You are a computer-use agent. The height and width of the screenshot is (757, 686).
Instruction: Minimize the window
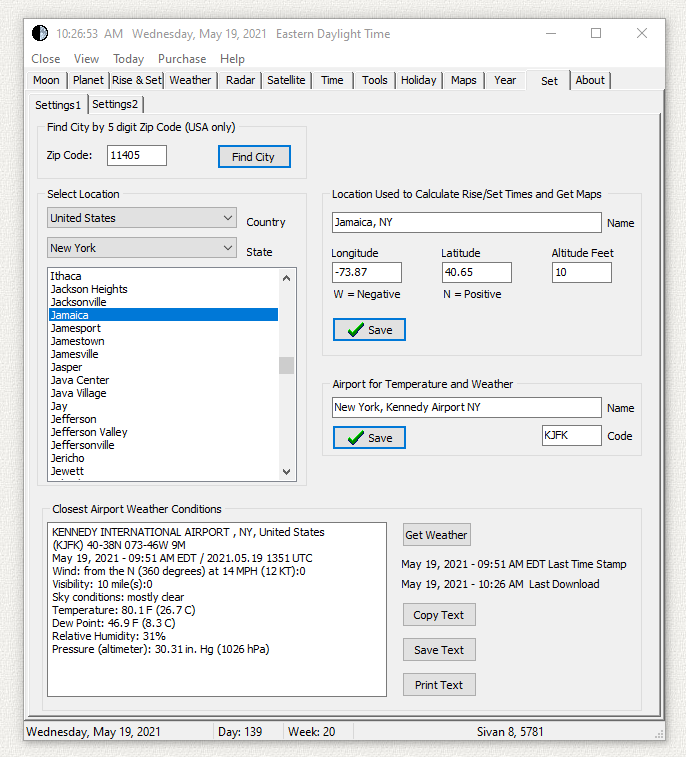pyautogui.click(x=551, y=33)
